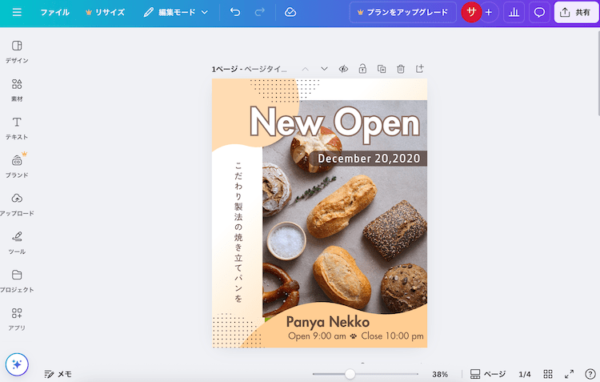Check cloud save status icon
The height and width of the screenshot is (382, 600).
tap(290, 12)
